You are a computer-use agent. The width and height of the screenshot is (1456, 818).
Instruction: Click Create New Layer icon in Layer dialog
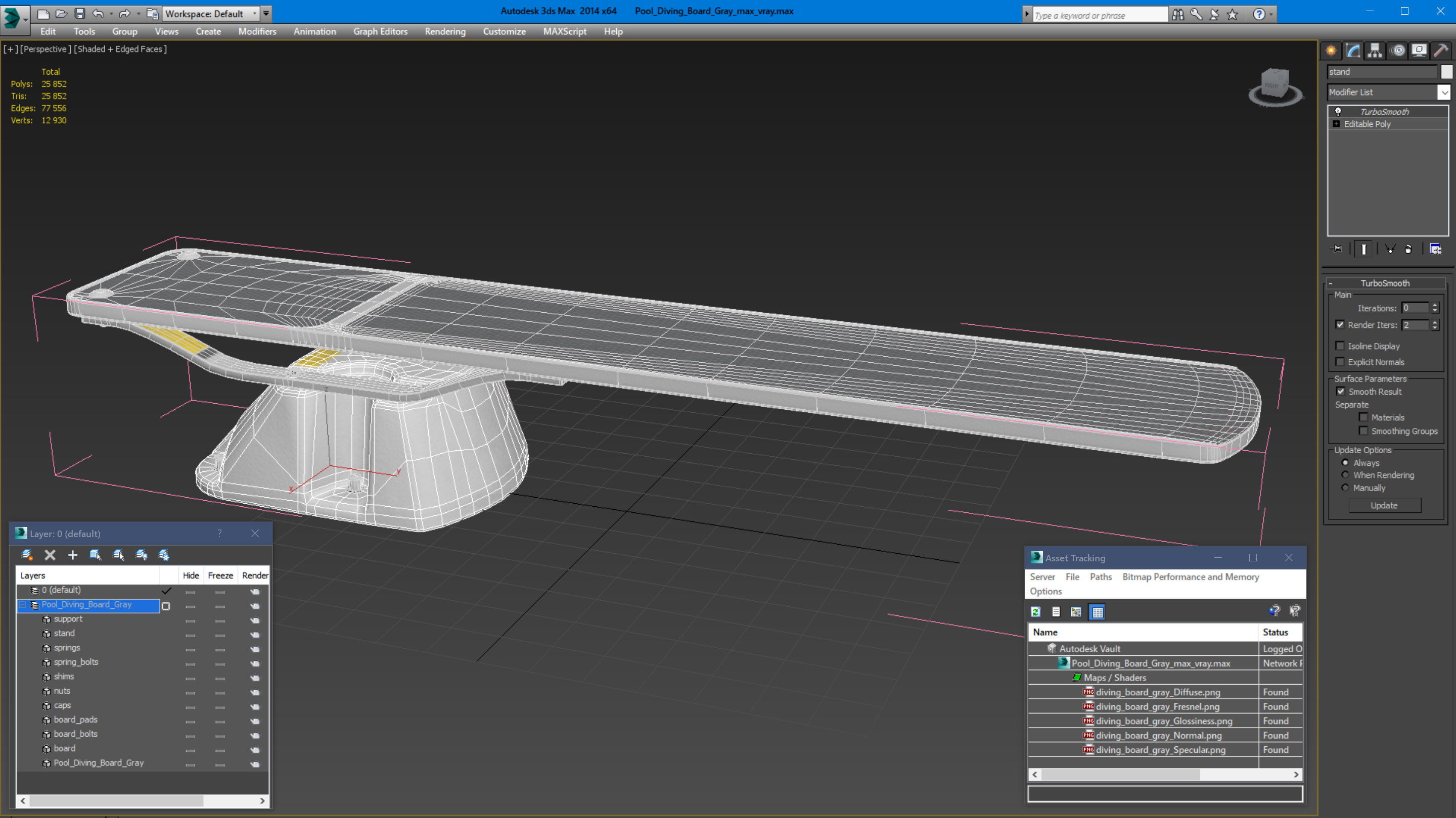[x=27, y=555]
